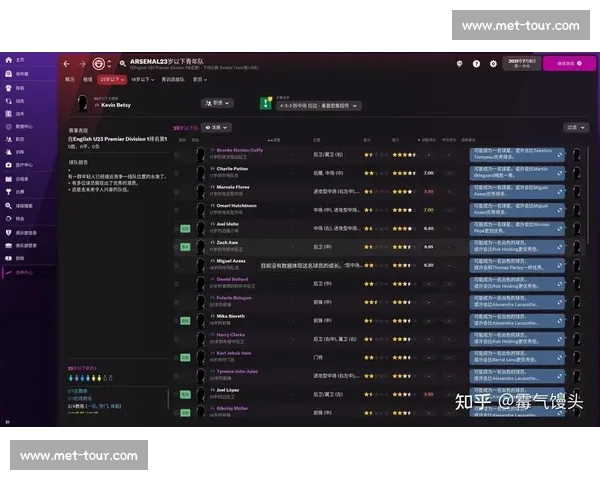600x480 pixels.
Task: Open manager Kevin Betsy's profile
Action: (116, 105)
